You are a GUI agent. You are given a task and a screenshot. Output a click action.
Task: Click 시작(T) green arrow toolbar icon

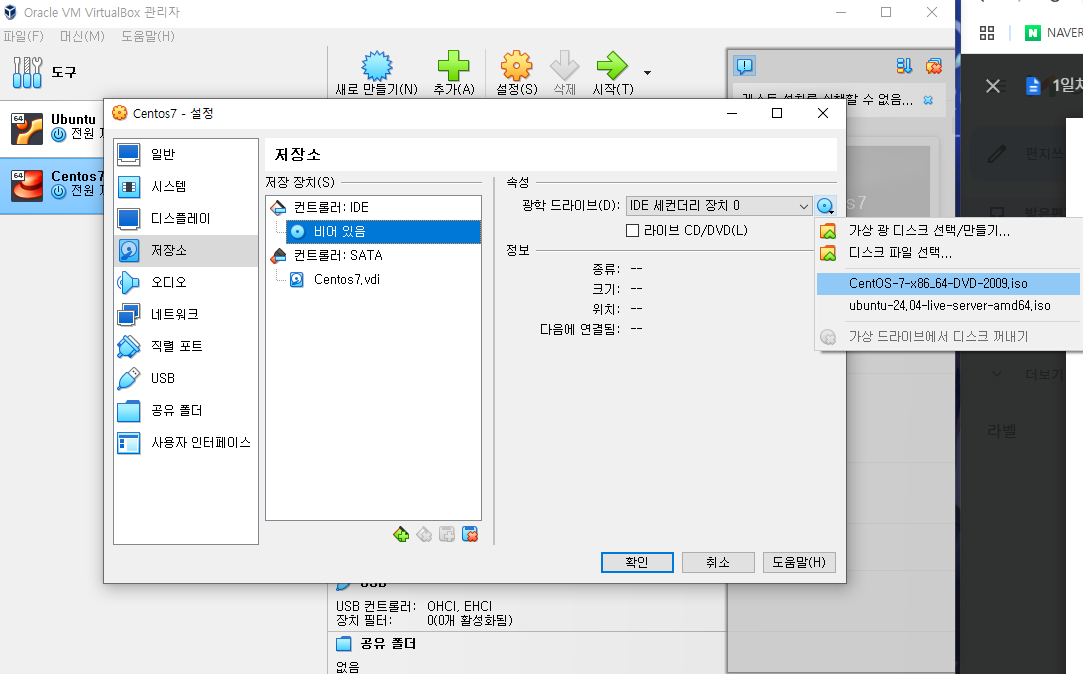tap(613, 73)
